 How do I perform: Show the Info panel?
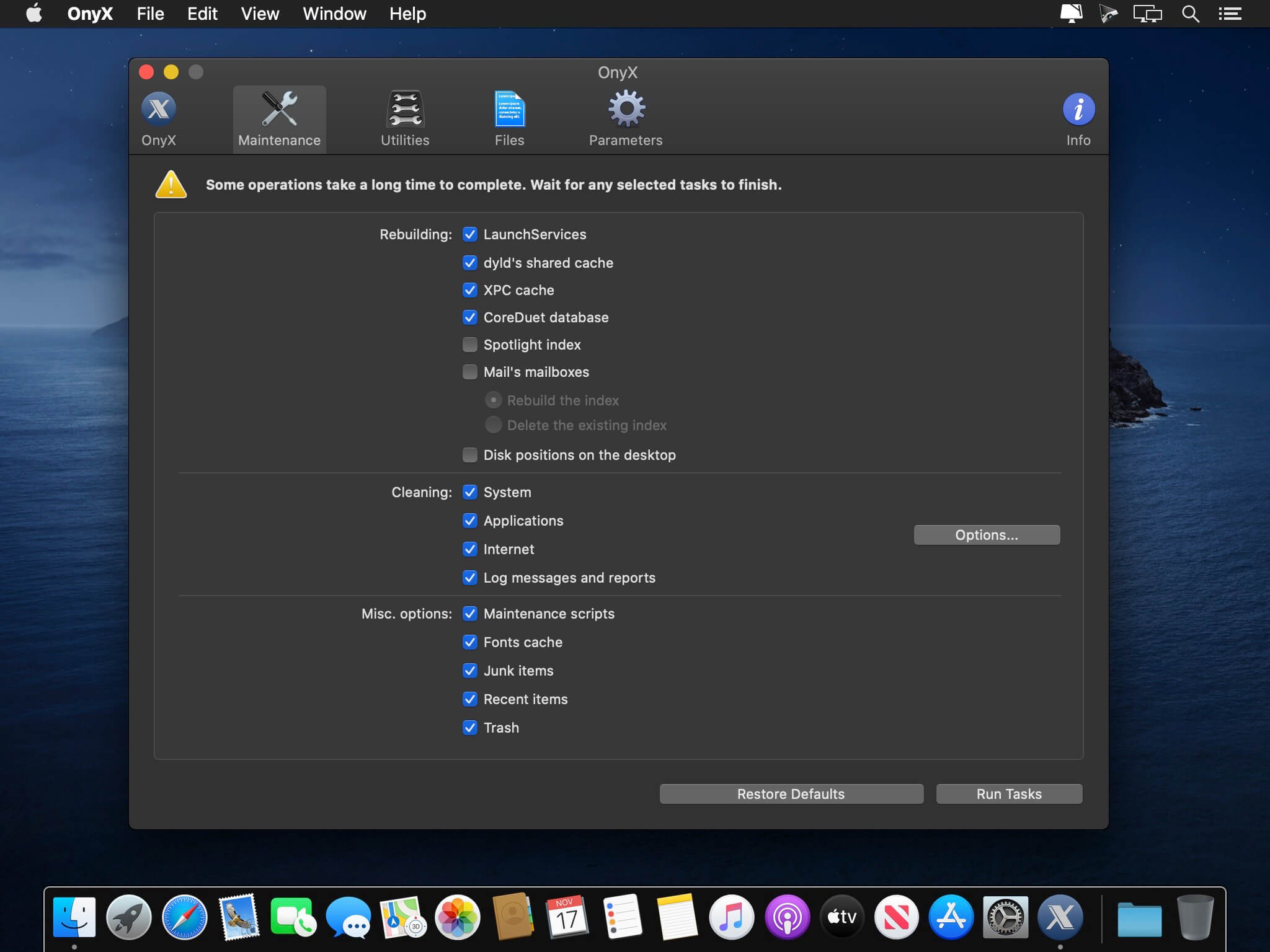[x=1078, y=120]
